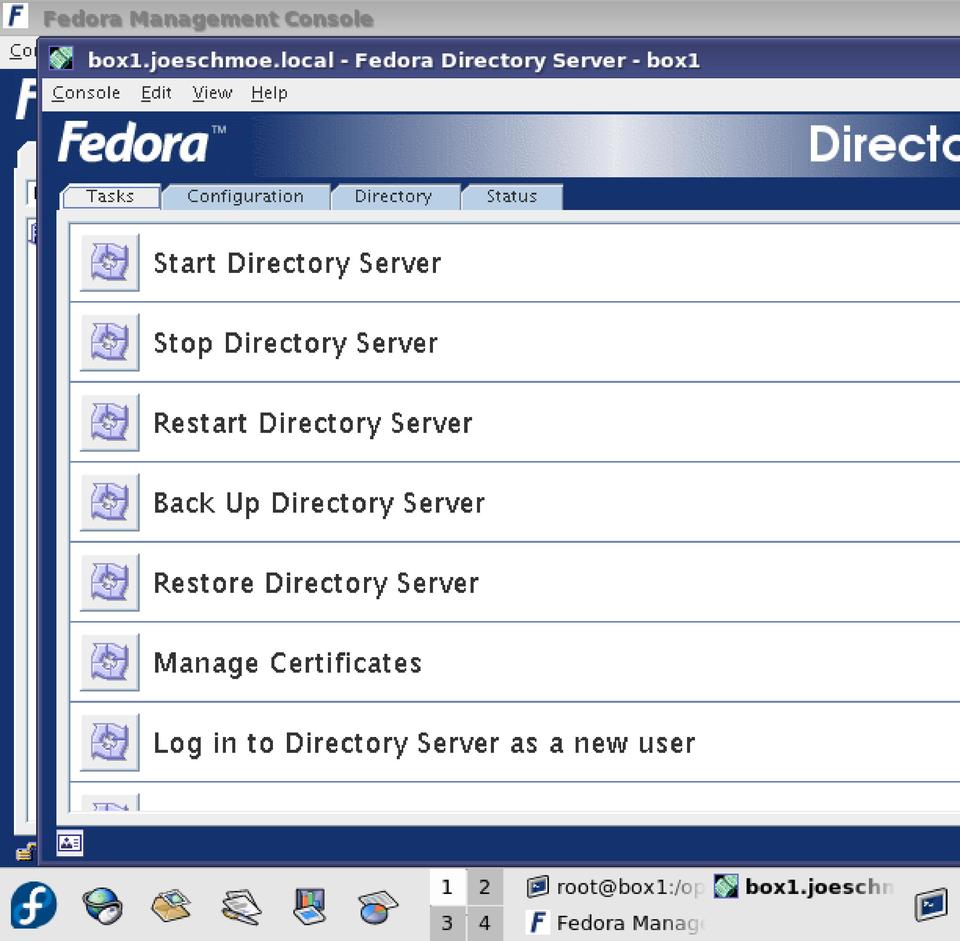Launch the web browser from the panel

point(103,906)
